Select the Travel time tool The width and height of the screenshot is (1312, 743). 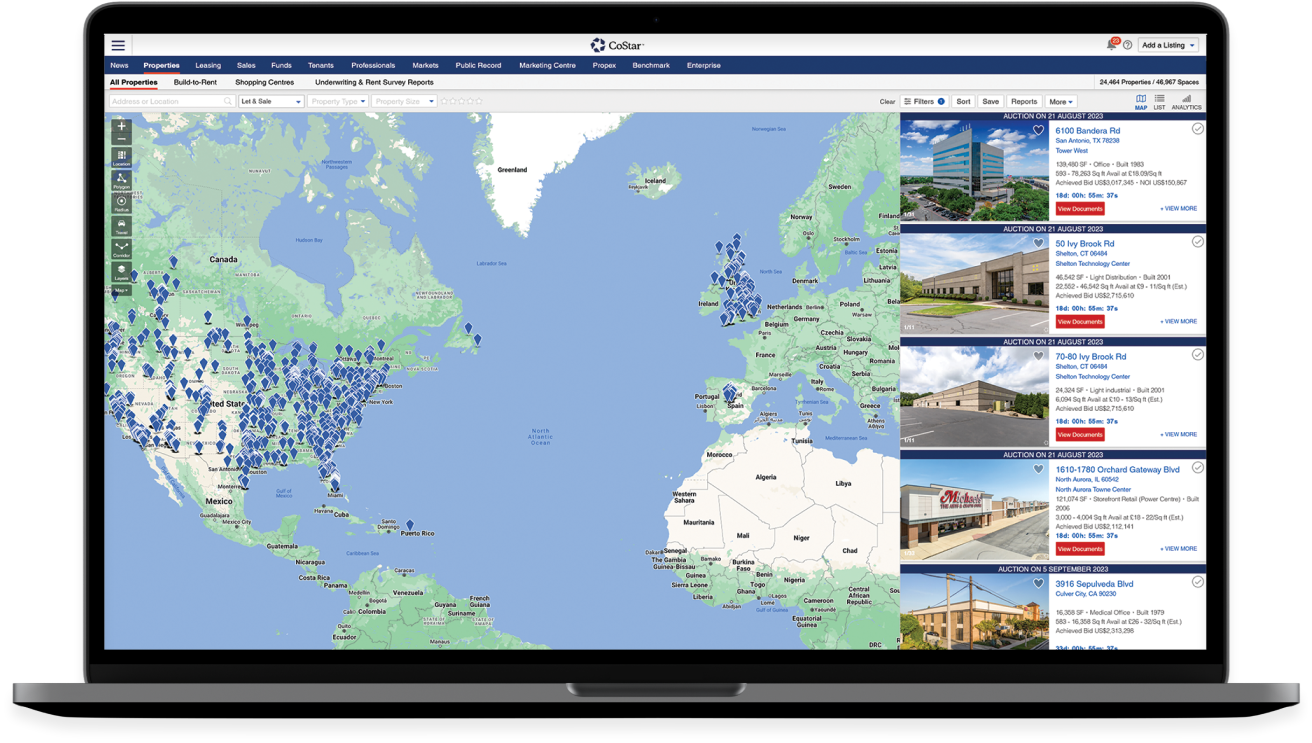[121, 227]
